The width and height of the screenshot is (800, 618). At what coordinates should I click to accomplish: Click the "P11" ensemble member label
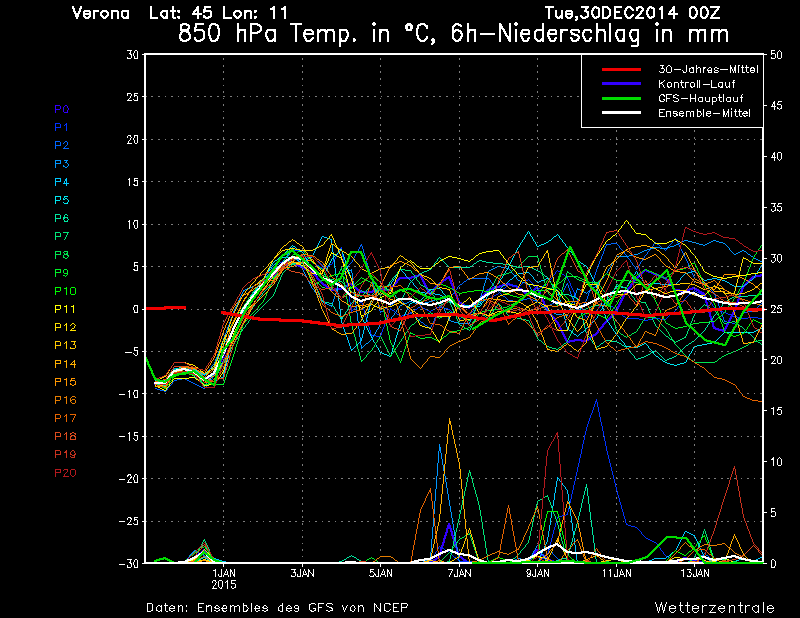point(65,309)
